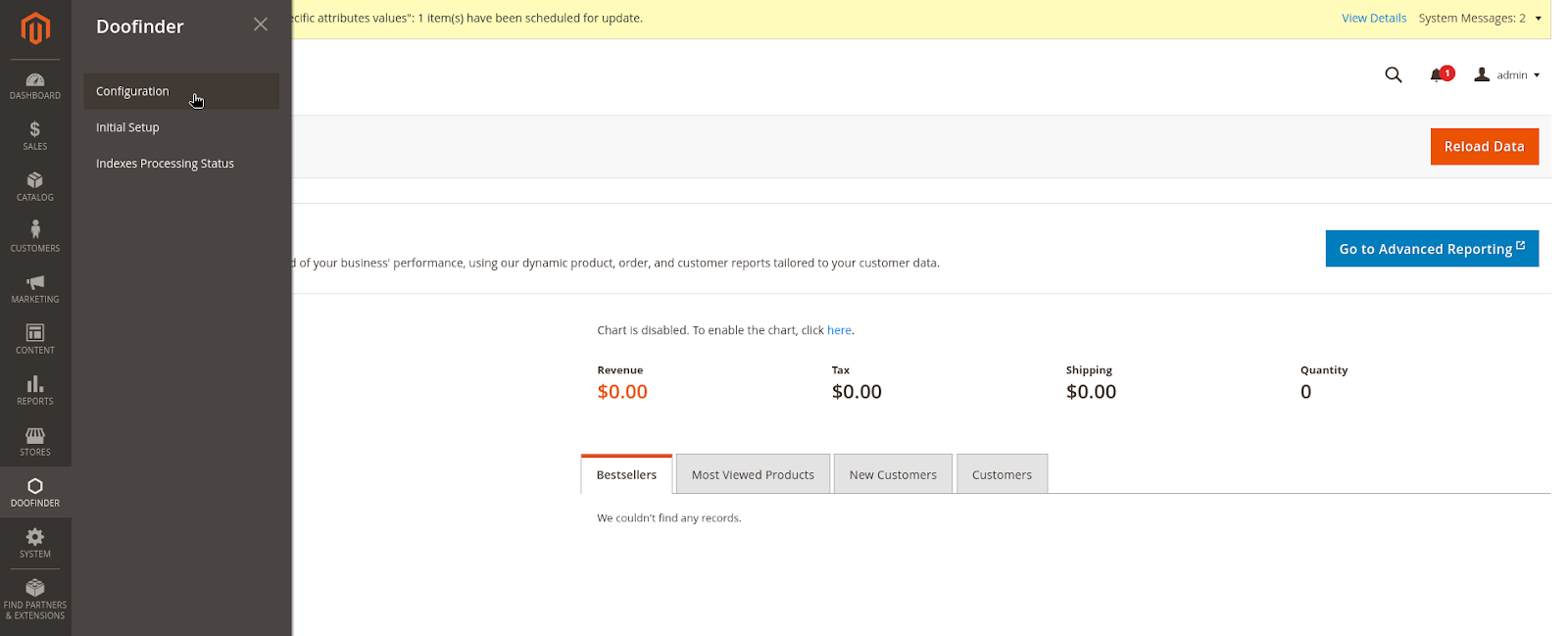Click the View Details link
Image resolution: width=1568 pixels, height=636 pixels.
pyautogui.click(x=1374, y=19)
